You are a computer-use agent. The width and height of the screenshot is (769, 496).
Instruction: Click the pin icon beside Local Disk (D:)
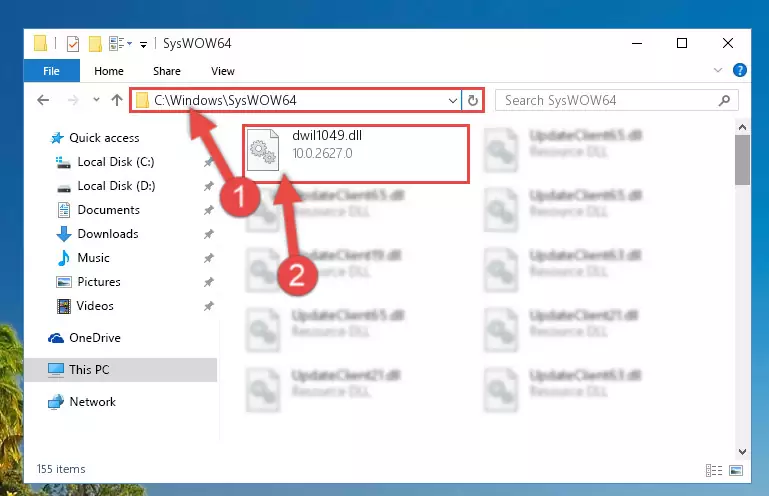pos(209,186)
